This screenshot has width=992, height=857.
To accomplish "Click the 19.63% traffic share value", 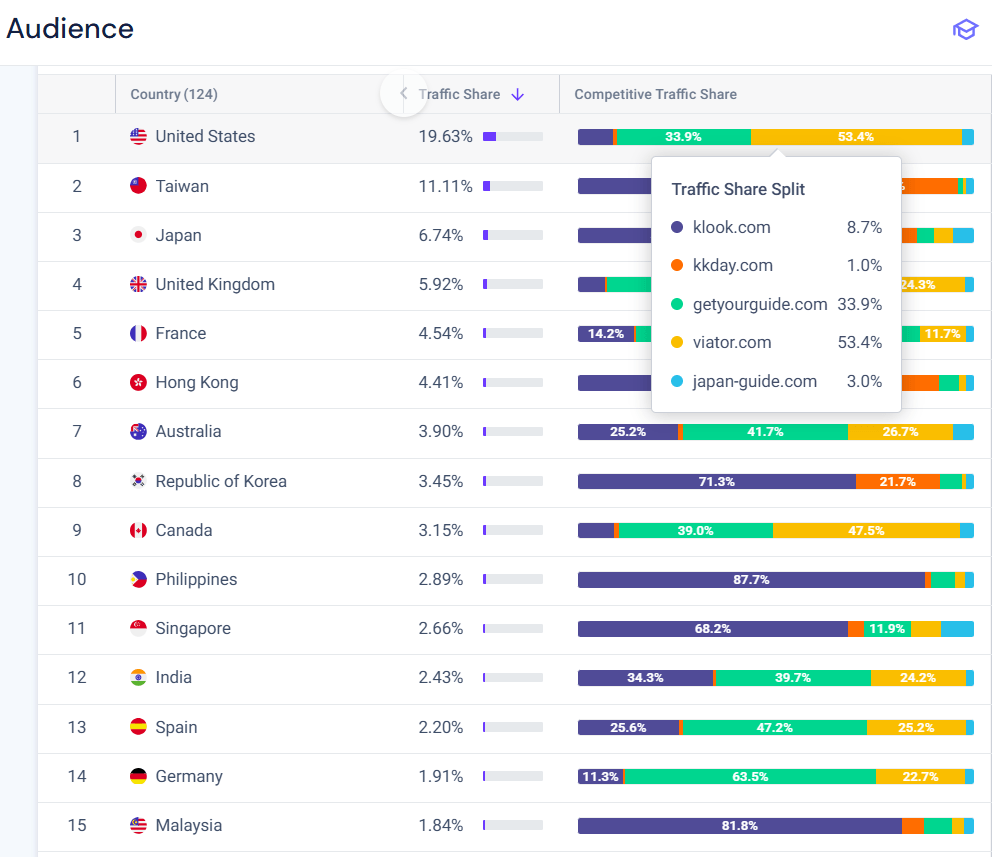I will coord(445,137).
